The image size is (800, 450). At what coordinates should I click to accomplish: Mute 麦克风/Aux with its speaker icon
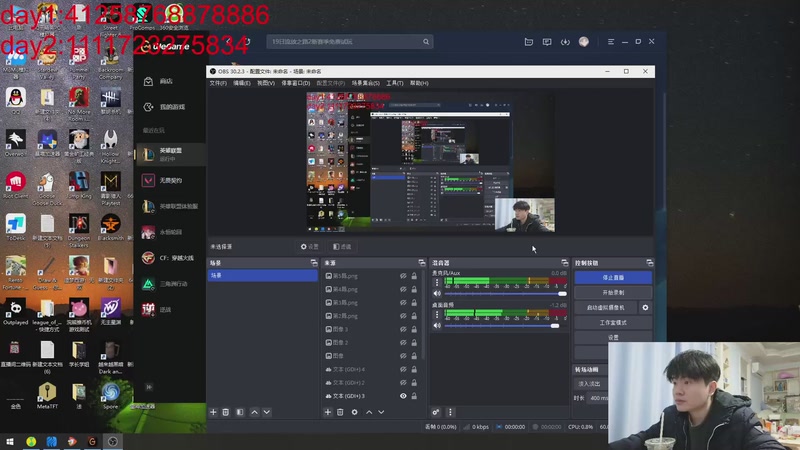437,293
